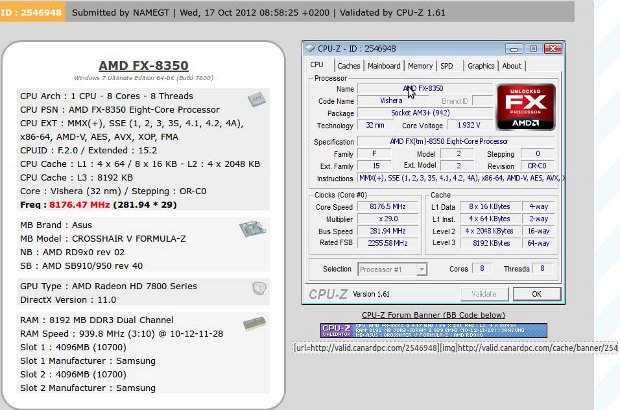Open the CPU tab in CPU-Z
Image resolution: width=620 pixels, height=410 pixels.
(x=317, y=65)
